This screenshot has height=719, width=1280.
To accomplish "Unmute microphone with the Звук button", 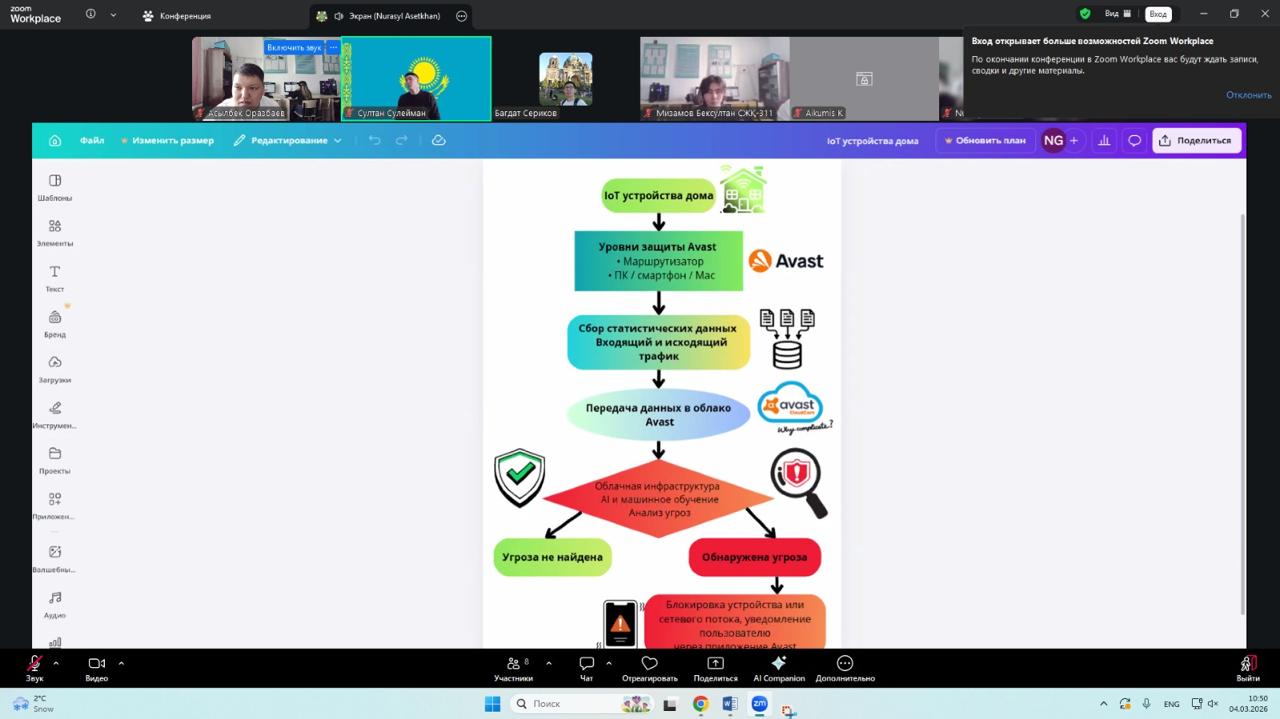I will [x=35, y=667].
